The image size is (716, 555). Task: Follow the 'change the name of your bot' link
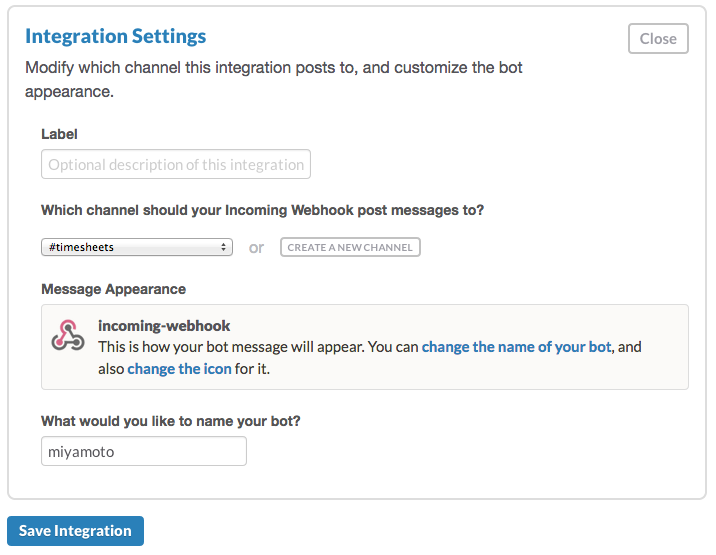pos(516,347)
